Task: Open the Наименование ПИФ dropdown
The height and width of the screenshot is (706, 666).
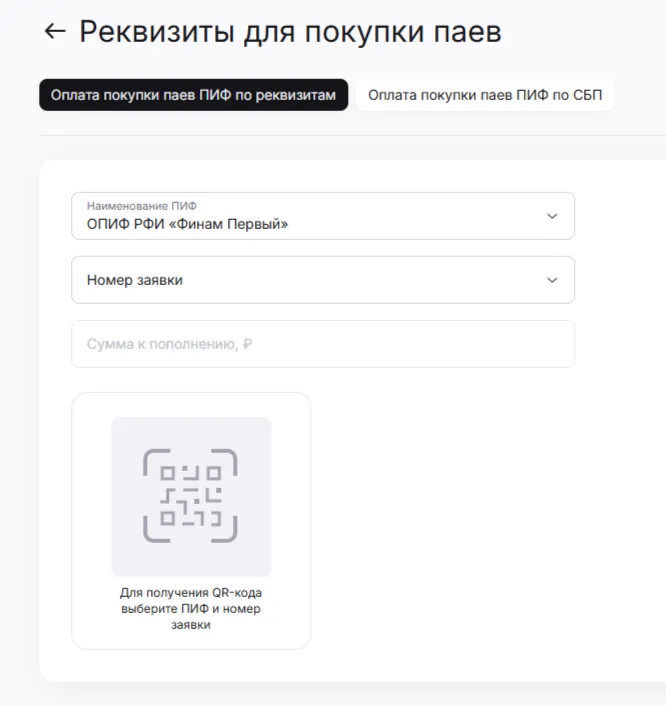Action: click(323, 216)
